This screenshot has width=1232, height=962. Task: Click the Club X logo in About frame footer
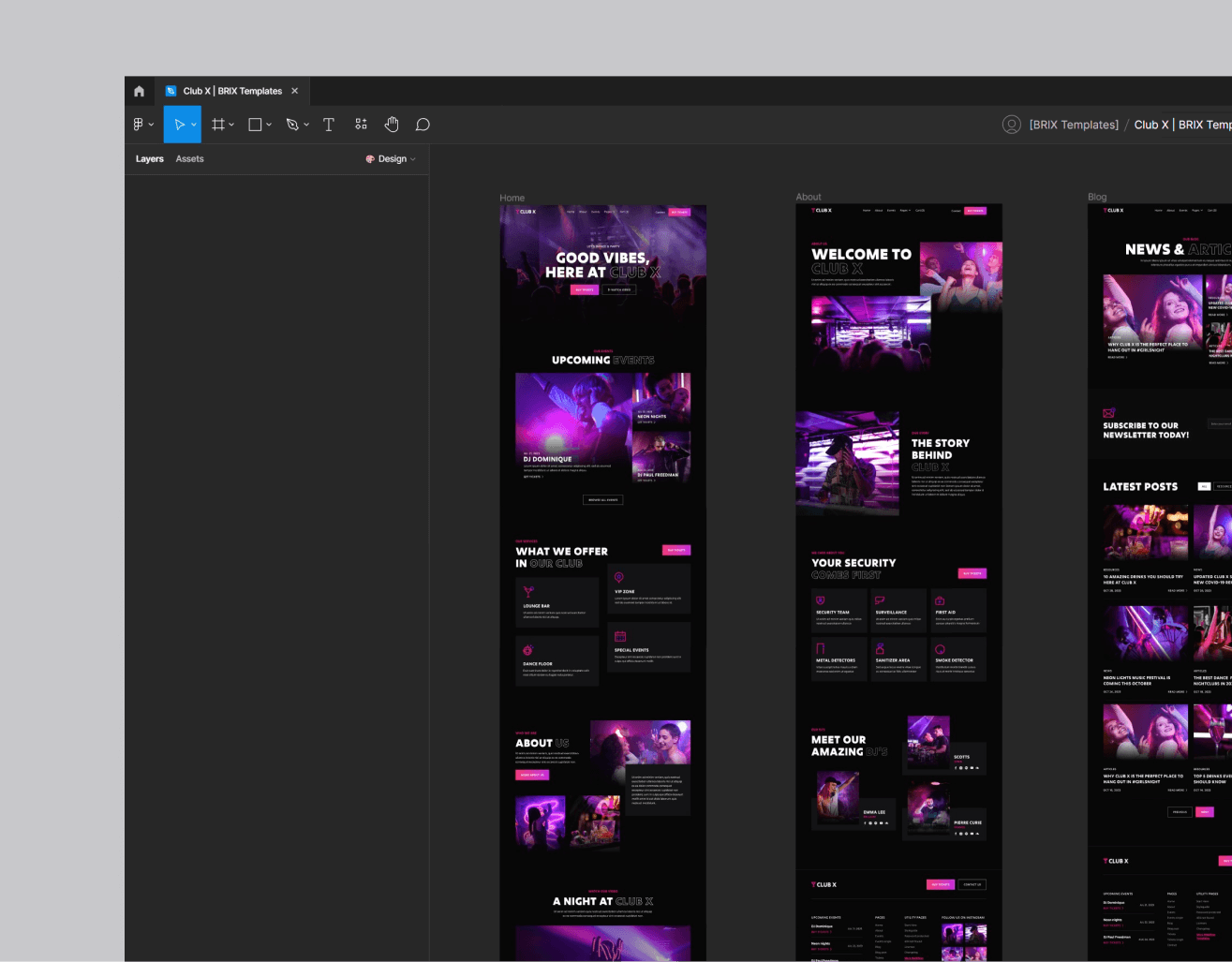tap(824, 884)
